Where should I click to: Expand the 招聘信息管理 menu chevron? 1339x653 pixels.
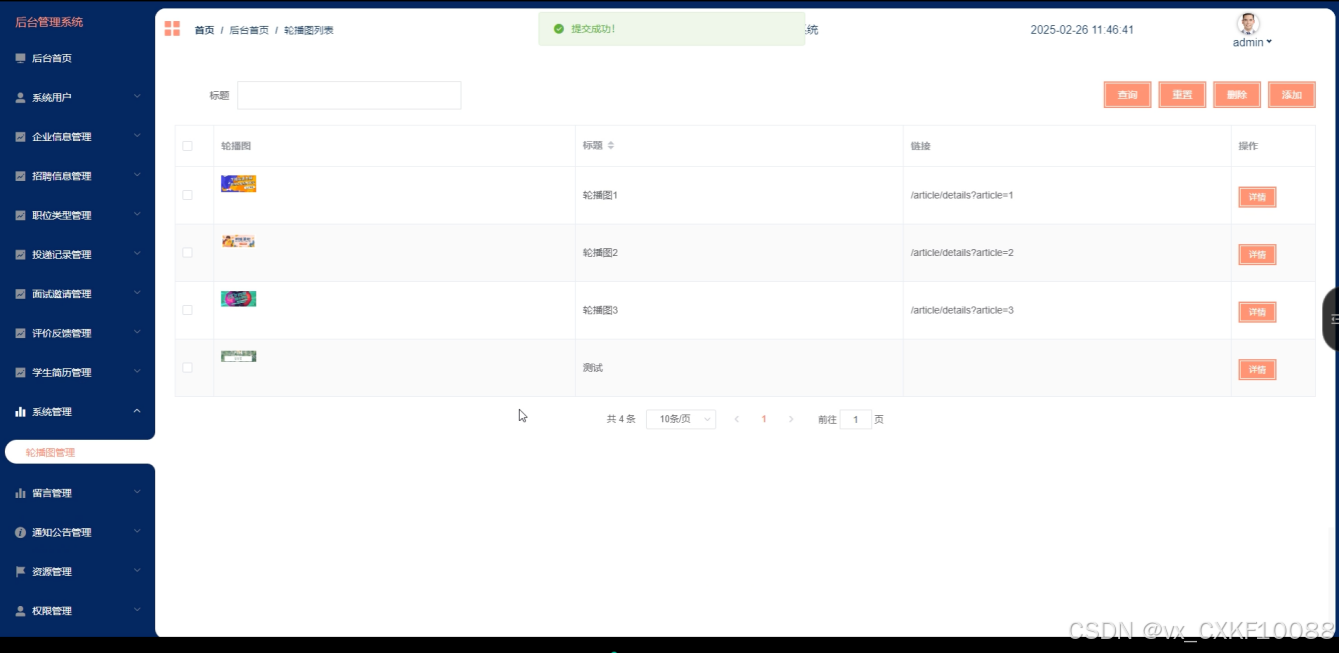[137, 175]
